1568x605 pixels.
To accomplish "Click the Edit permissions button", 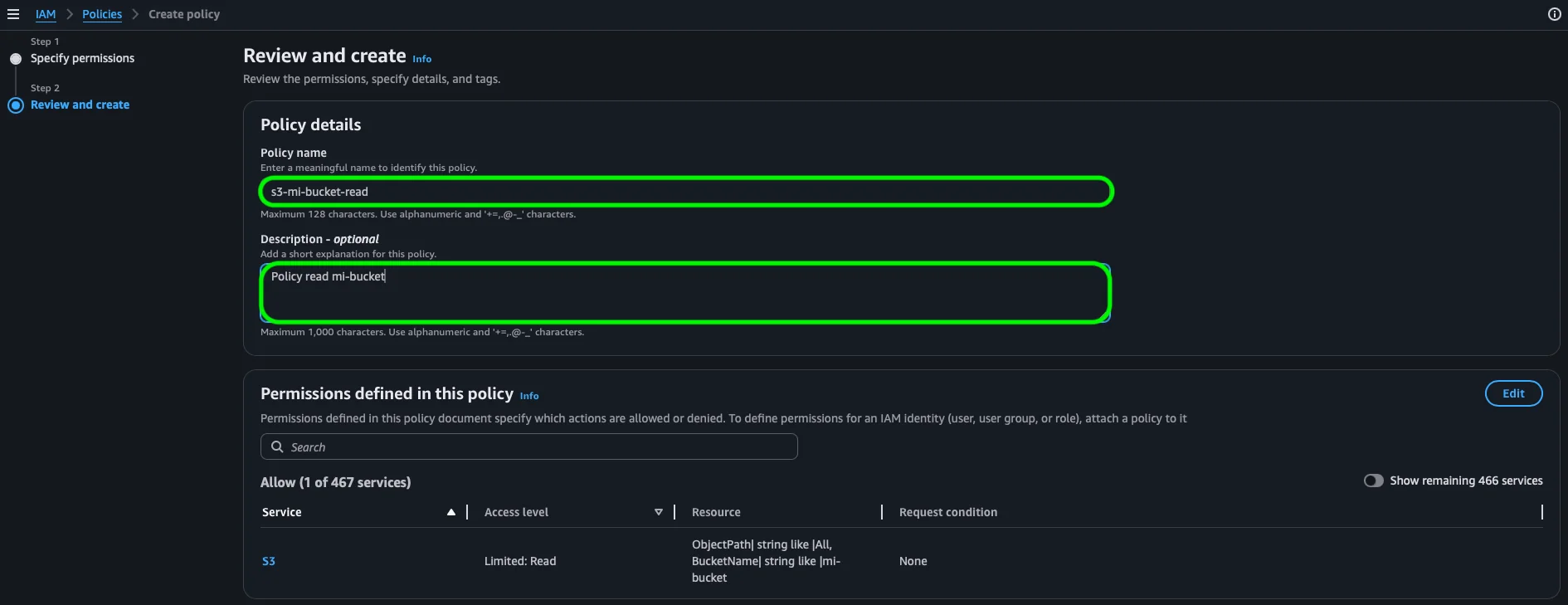I will pos(1512,393).
